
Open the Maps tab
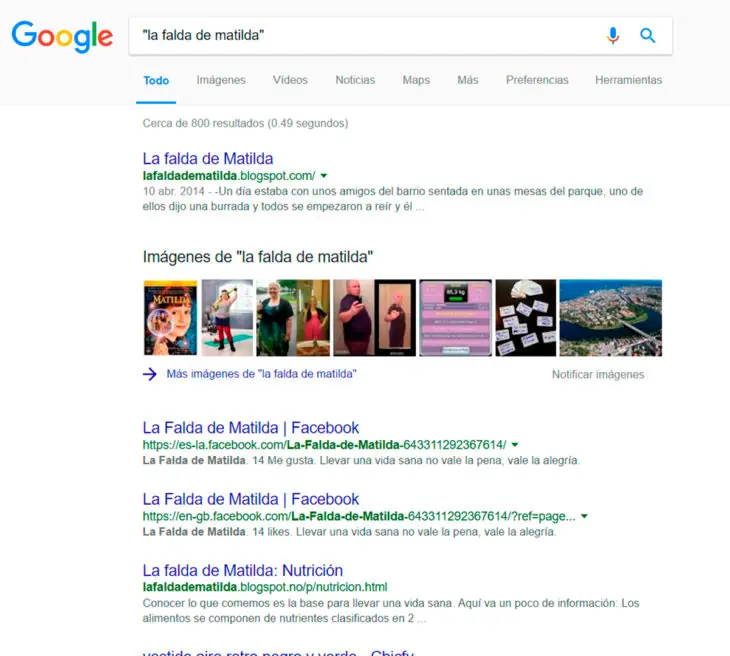coord(416,80)
